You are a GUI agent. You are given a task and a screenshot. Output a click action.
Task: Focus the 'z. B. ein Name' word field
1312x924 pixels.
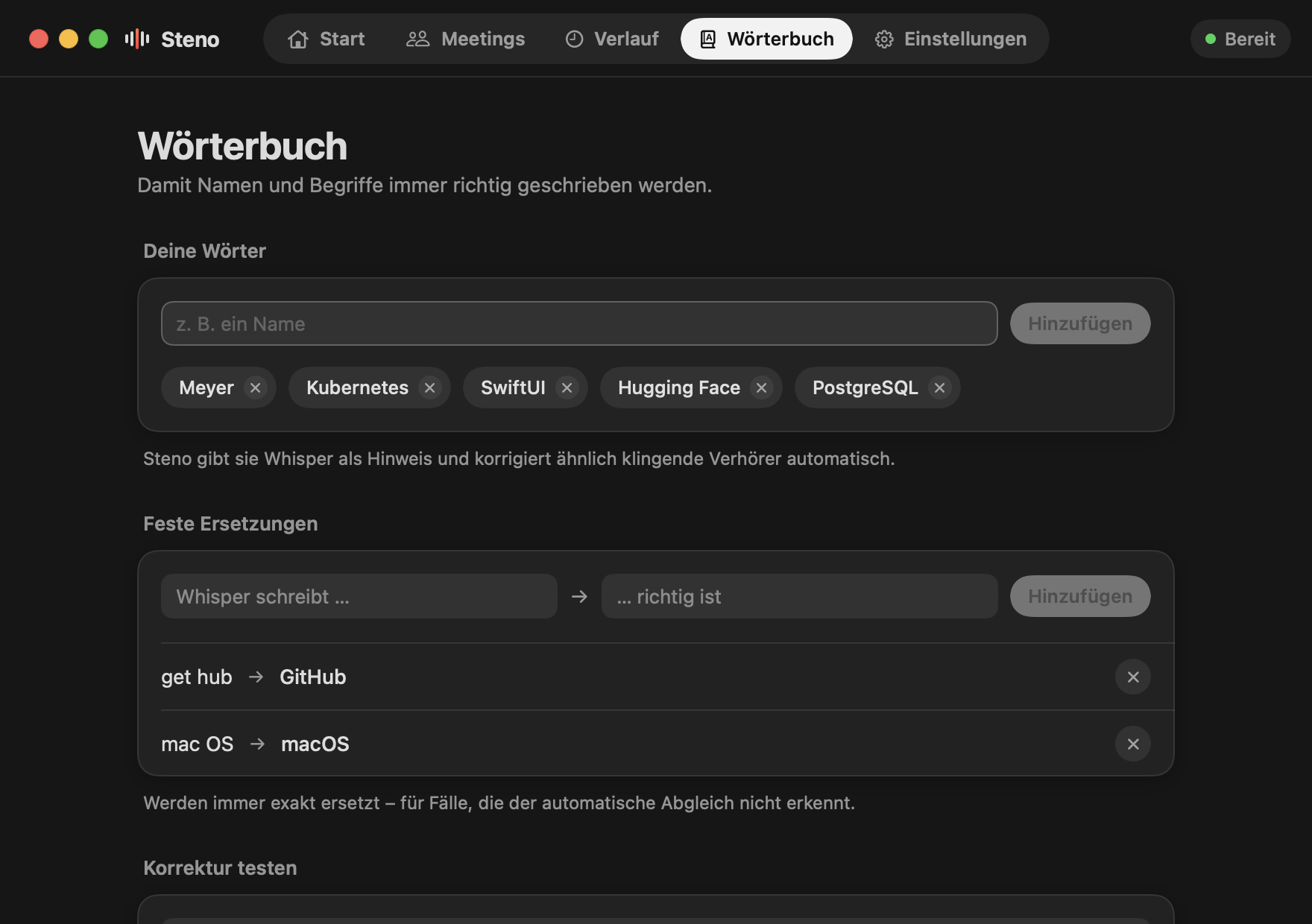click(579, 323)
